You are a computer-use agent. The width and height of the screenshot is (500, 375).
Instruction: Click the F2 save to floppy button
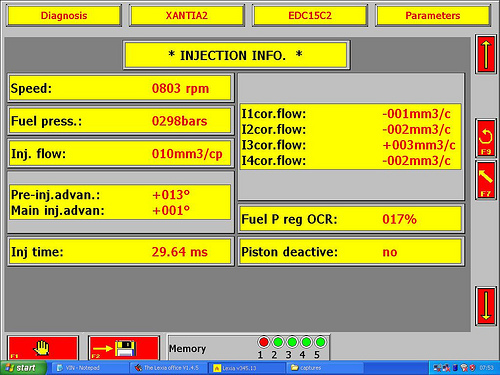tap(124, 348)
